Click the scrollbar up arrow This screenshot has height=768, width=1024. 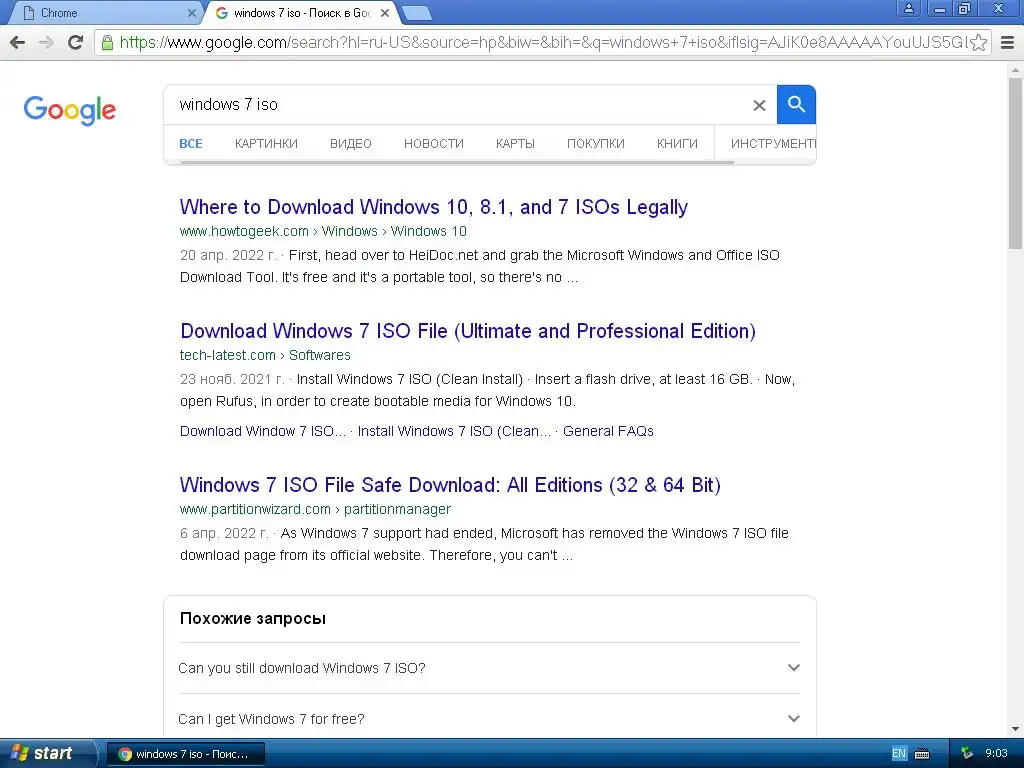point(1016,69)
